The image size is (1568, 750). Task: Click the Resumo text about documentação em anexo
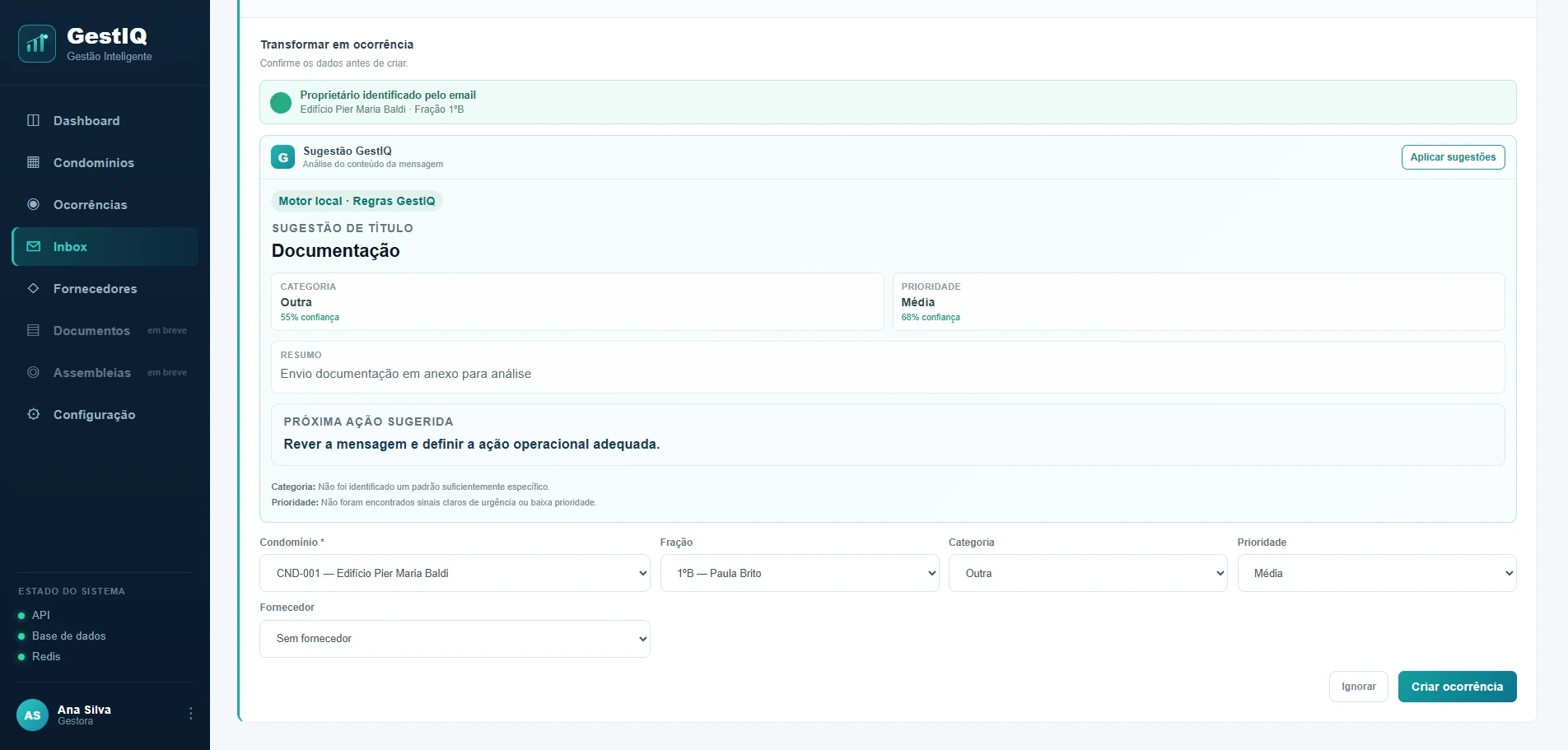click(406, 374)
